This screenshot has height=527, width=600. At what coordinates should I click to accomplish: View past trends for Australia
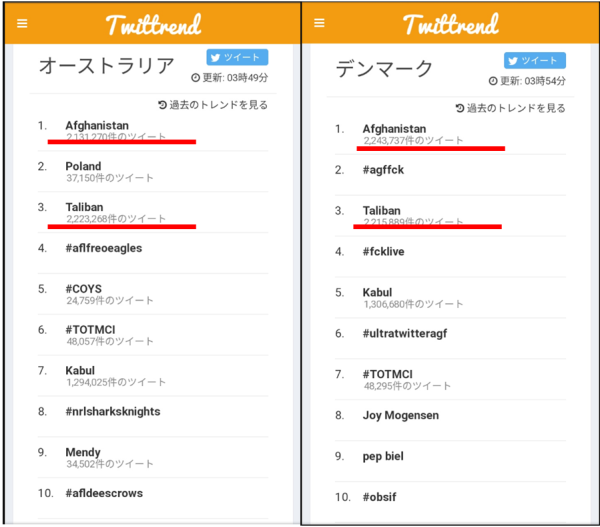tap(213, 105)
